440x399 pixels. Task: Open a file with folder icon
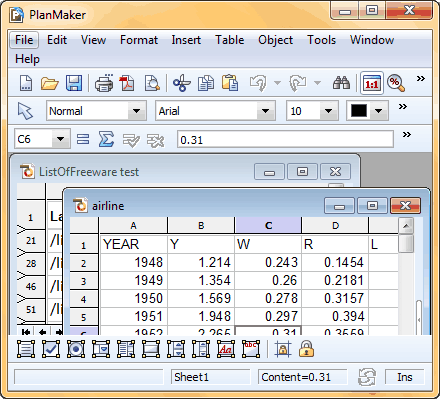pyautogui.click(x=49, y=83)
